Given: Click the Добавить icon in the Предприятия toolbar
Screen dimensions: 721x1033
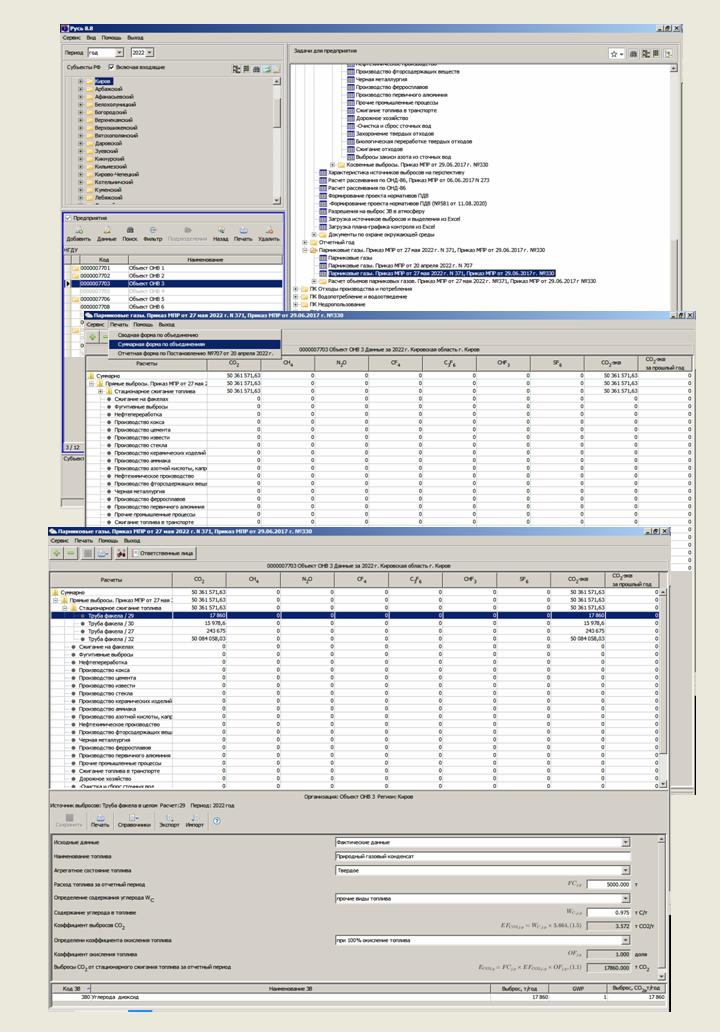Looking at the screenshot, I should (78, 230).
